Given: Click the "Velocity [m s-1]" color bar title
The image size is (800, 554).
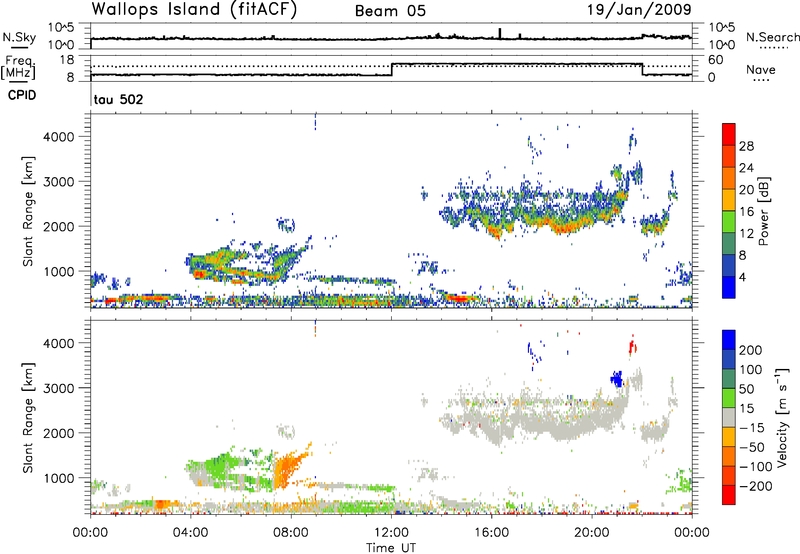Looking at the screenshot, I should tap(782, 417).
